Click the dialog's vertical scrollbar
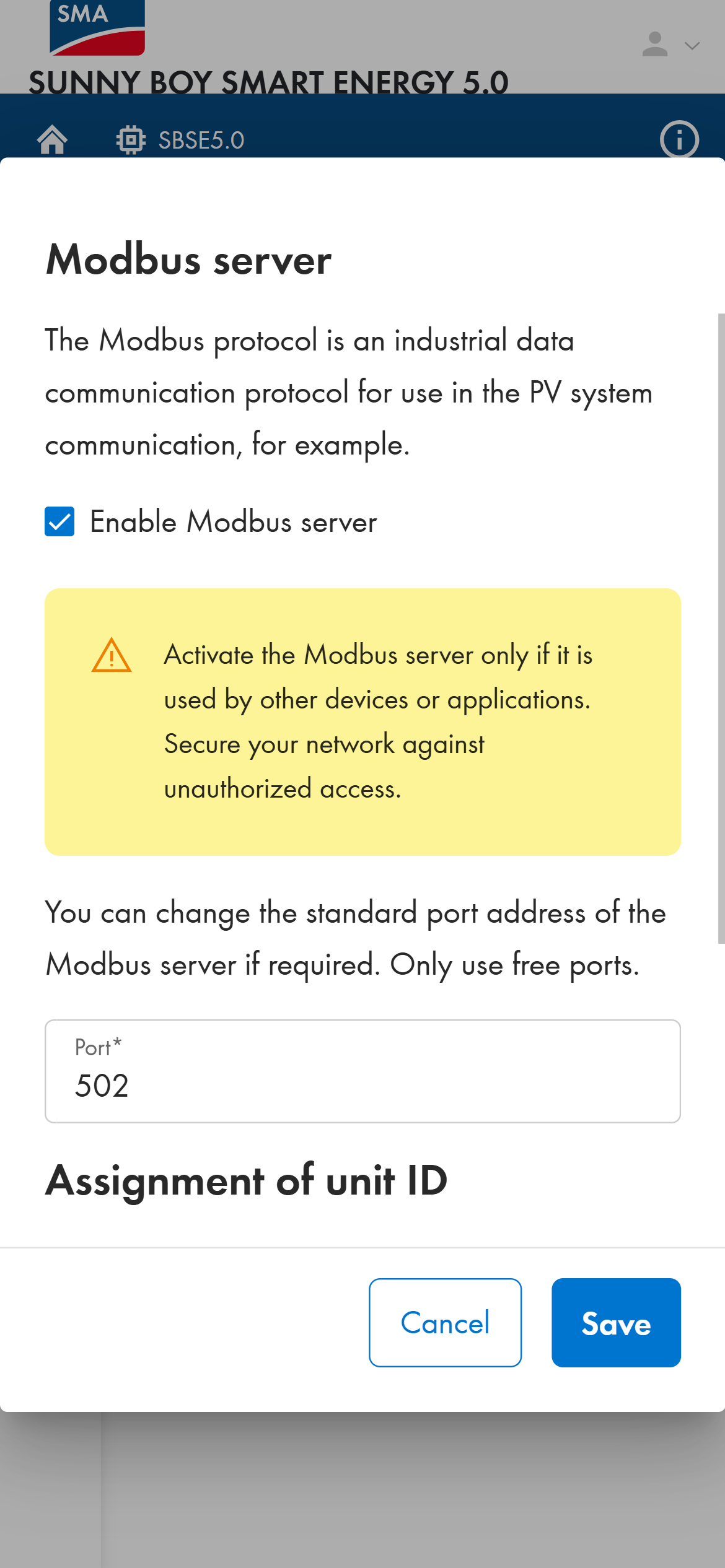The image size is (725, 1568). 721,628
